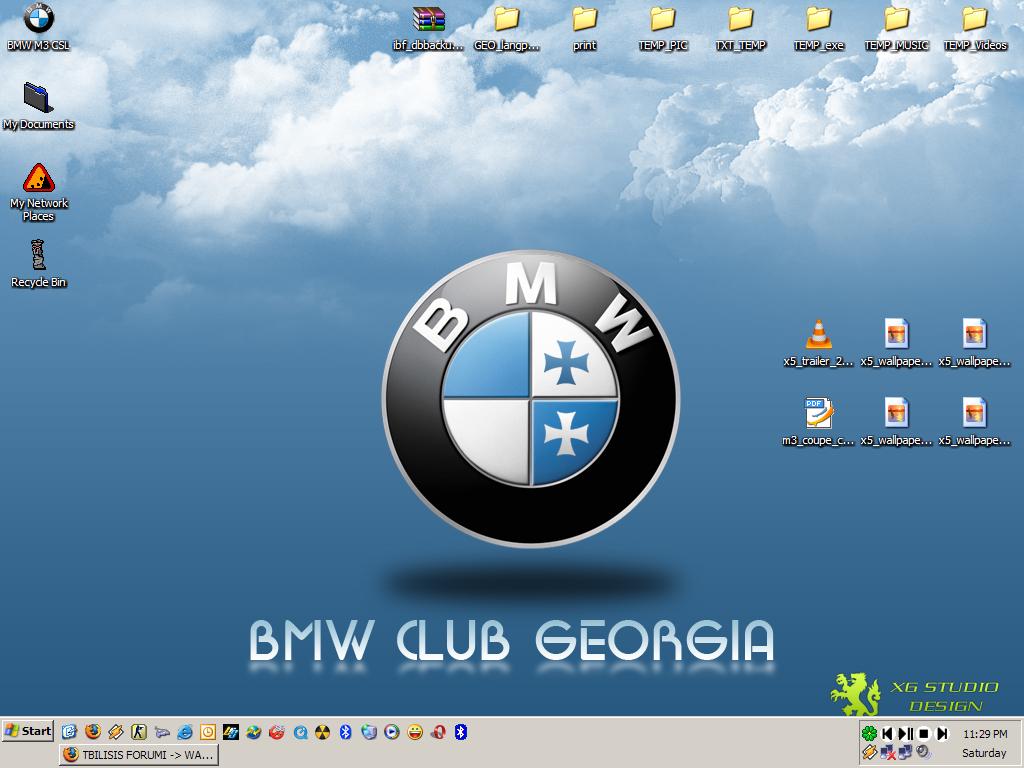Launch QuickTime Player from Quick Launch
The height and width of the screenshot is (768, 1024).
point(300,732)
